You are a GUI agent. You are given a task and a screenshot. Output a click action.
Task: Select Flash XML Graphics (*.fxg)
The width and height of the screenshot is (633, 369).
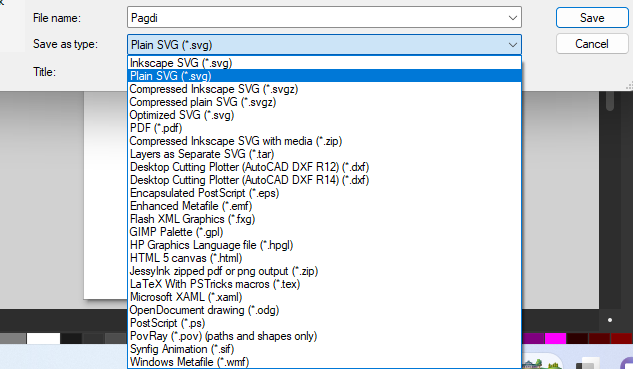point(324,219)
